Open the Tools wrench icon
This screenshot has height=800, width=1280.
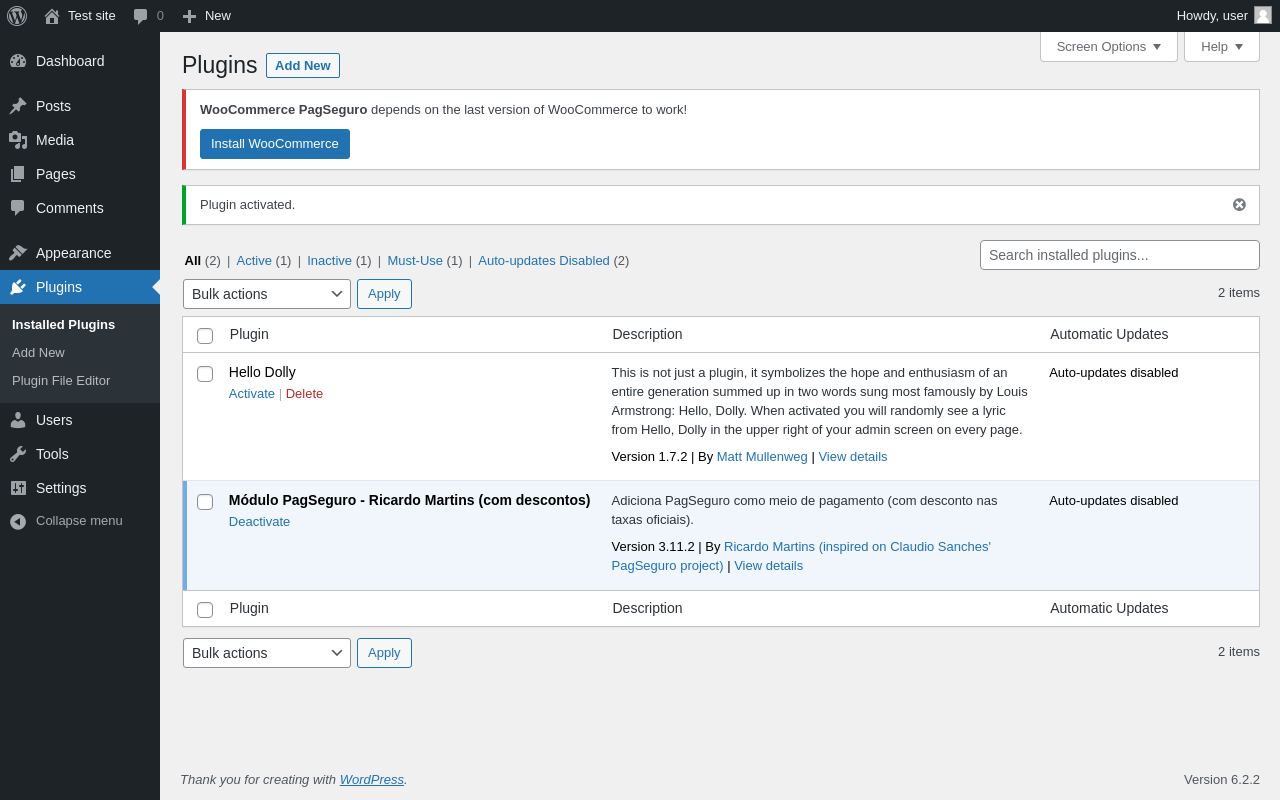coord(18,454)
